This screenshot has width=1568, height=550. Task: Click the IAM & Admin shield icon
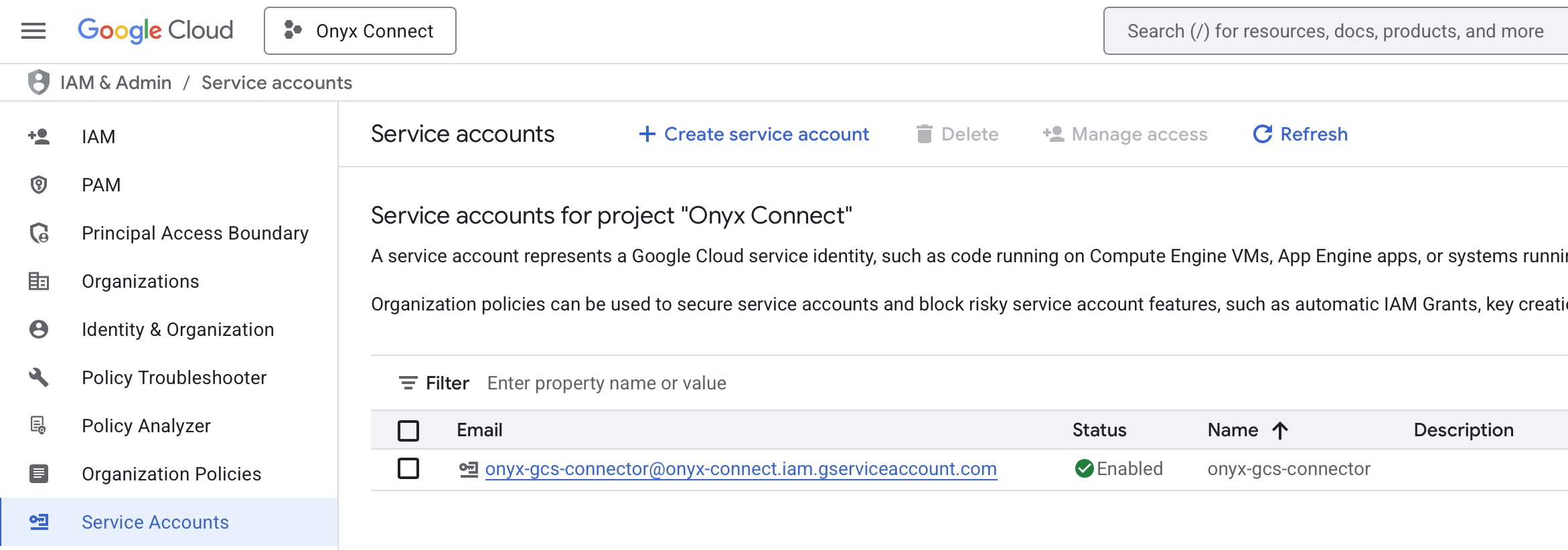(x=39, y=82)
